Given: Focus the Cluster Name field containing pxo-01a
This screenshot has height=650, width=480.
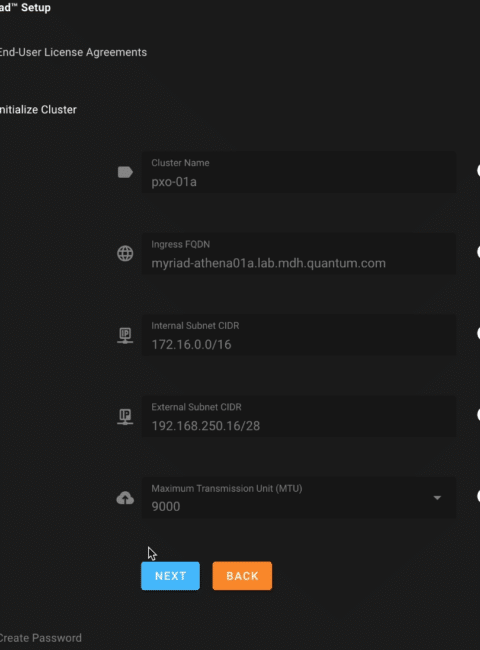Looking at the screenshot, I should tap(298, 172).
